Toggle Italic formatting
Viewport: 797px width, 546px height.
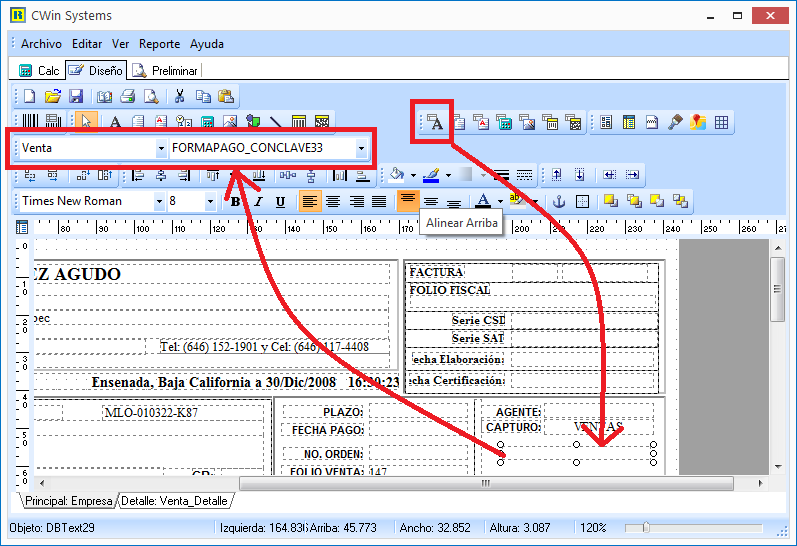pyautogui.click(x=258, y=201)
